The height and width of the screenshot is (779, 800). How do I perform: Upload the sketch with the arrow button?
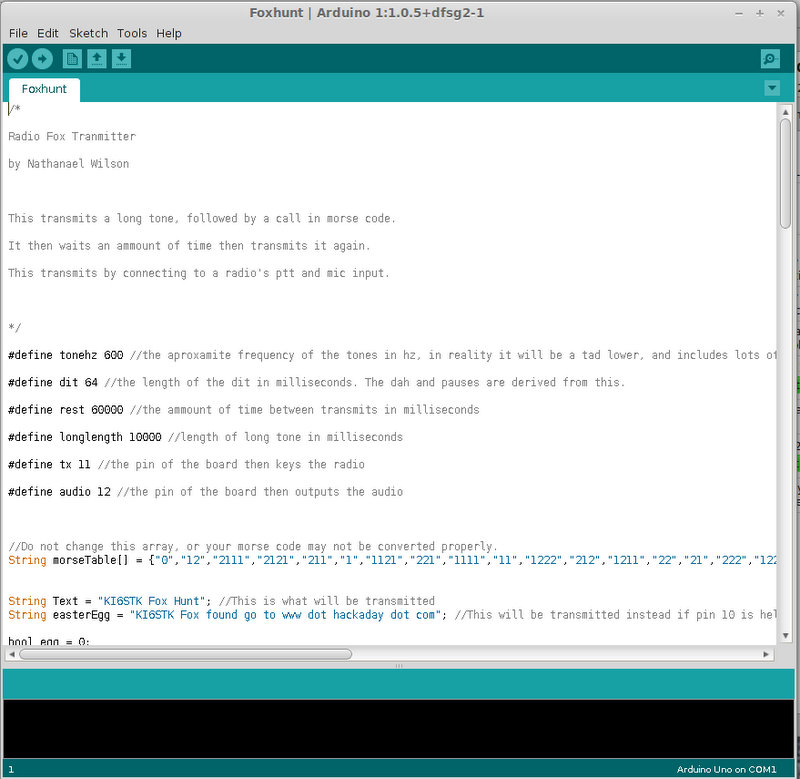click(x=42, y=59)
